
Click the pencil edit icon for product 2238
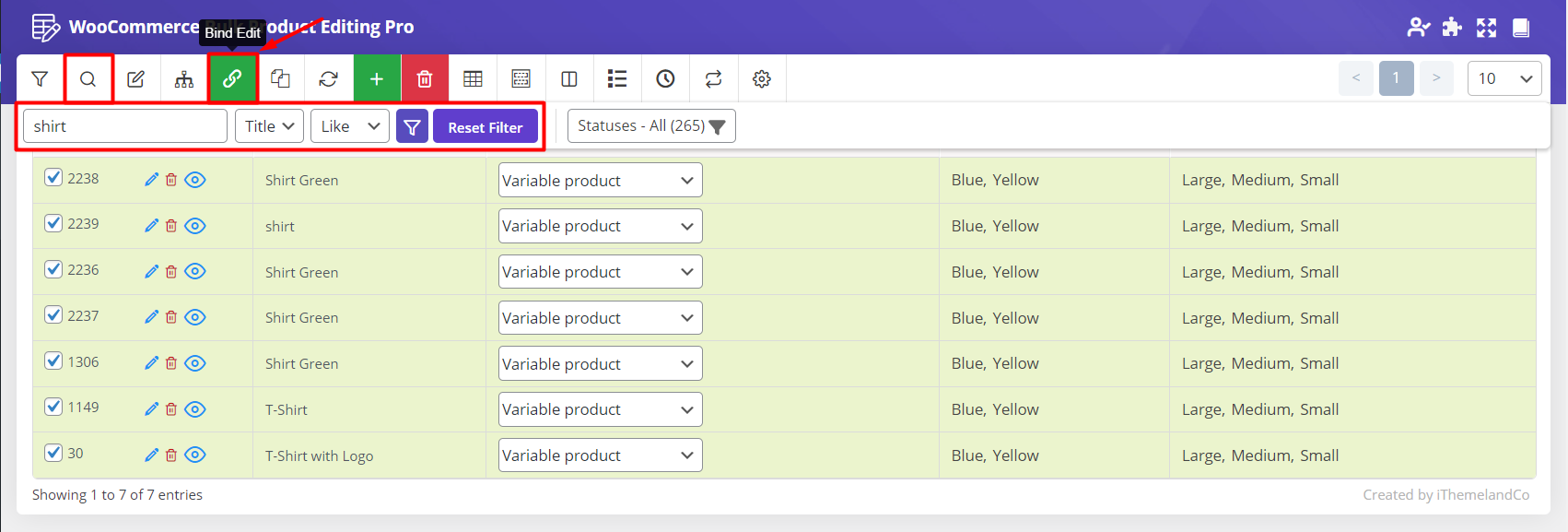click(x=152, y=180)
